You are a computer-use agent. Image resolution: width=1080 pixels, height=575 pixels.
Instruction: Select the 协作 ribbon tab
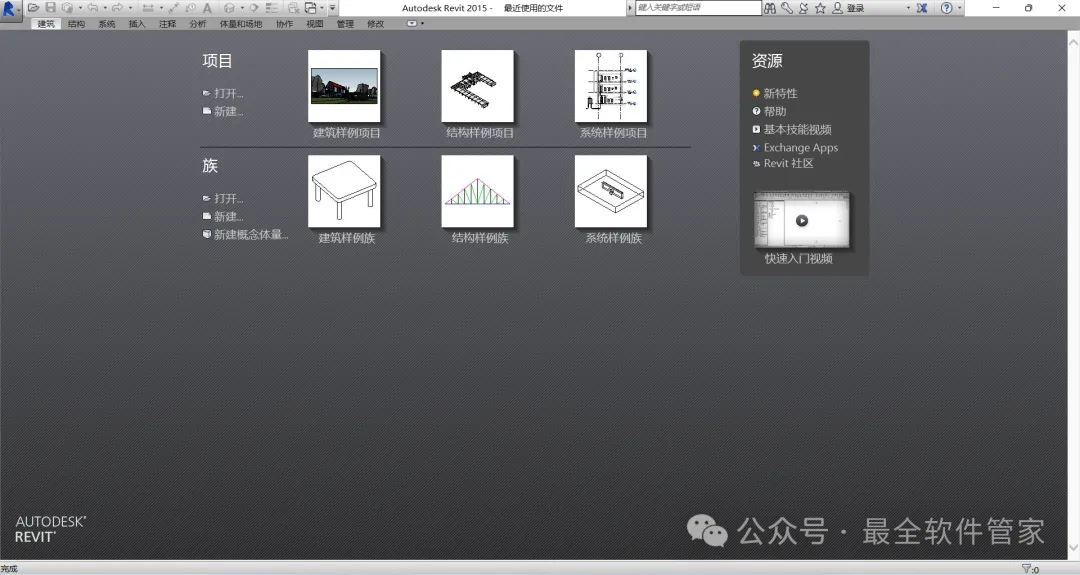pos(284,23)
